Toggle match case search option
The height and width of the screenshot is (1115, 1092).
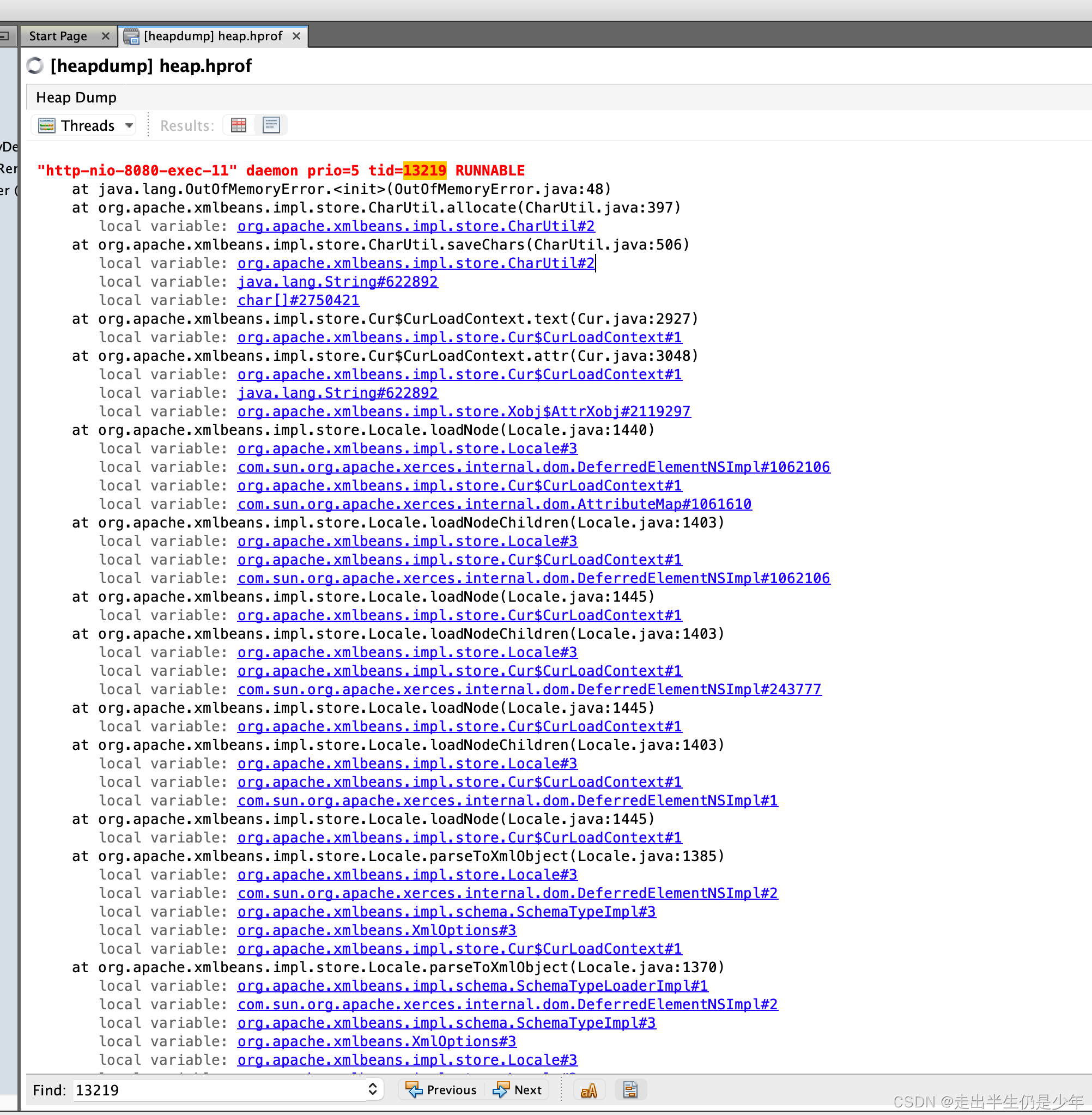click(x=589, y=1090)
